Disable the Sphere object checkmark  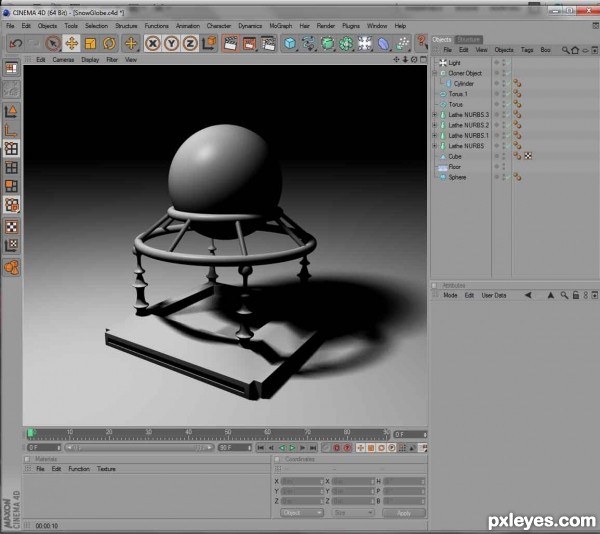[x=509, y=177]
